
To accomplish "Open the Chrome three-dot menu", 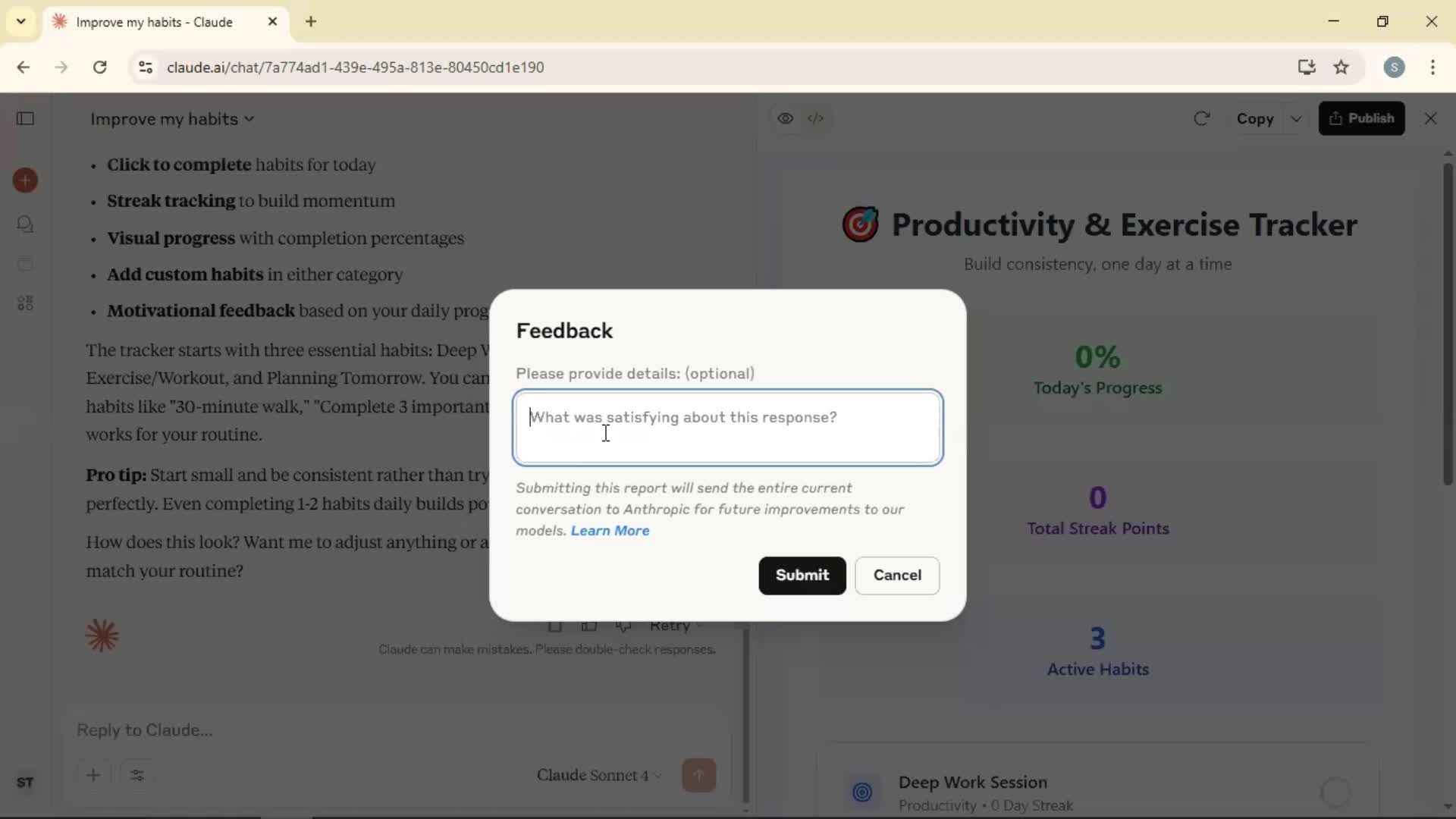I will tap(1432, 67).
